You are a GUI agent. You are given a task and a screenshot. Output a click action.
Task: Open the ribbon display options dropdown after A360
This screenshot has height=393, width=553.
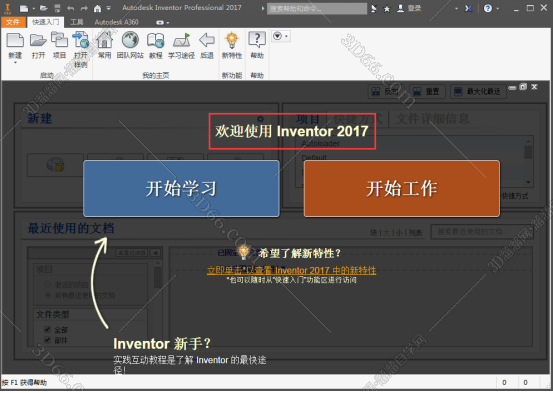coord(163,23)
